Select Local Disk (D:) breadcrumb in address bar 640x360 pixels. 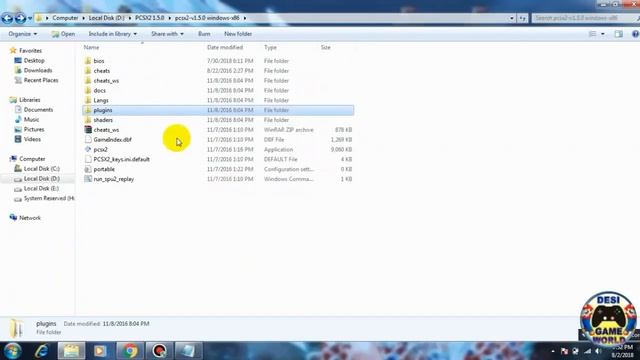107,18
